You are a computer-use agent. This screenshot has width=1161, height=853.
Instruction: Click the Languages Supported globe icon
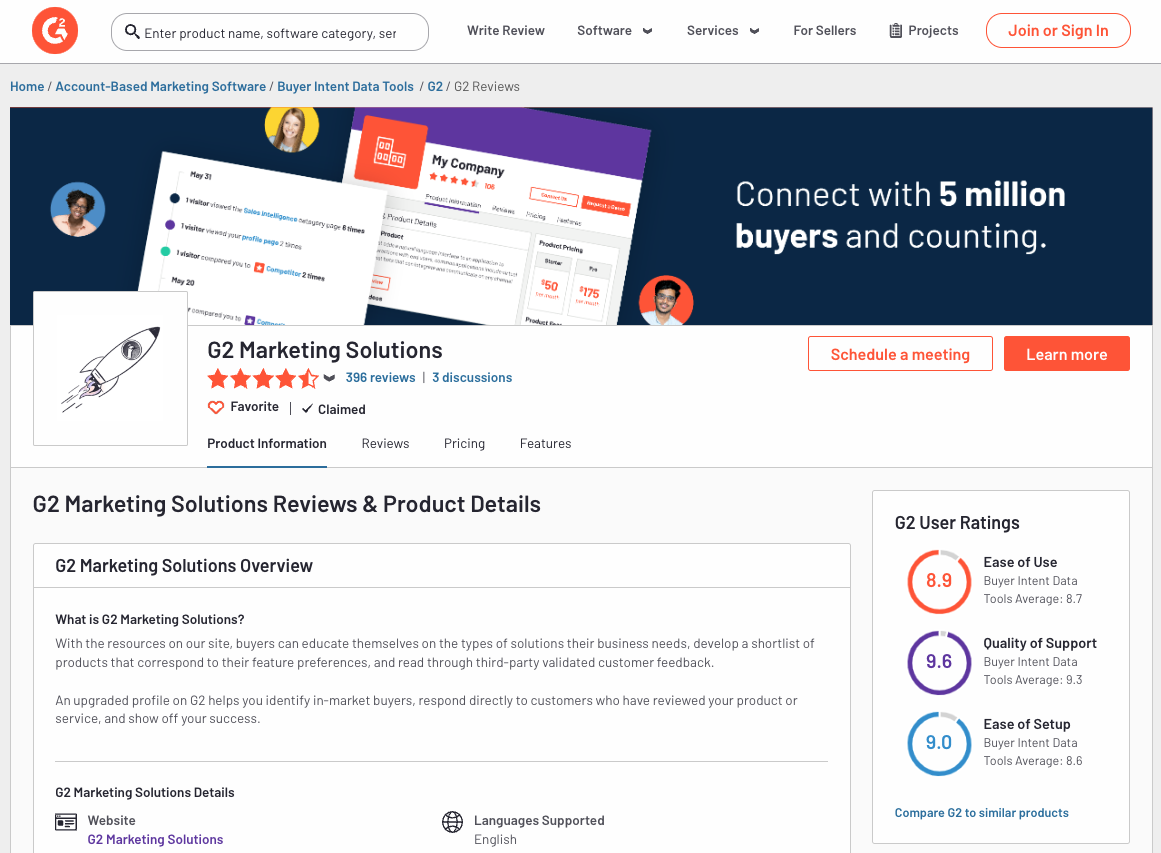click(x=452, y=822)
